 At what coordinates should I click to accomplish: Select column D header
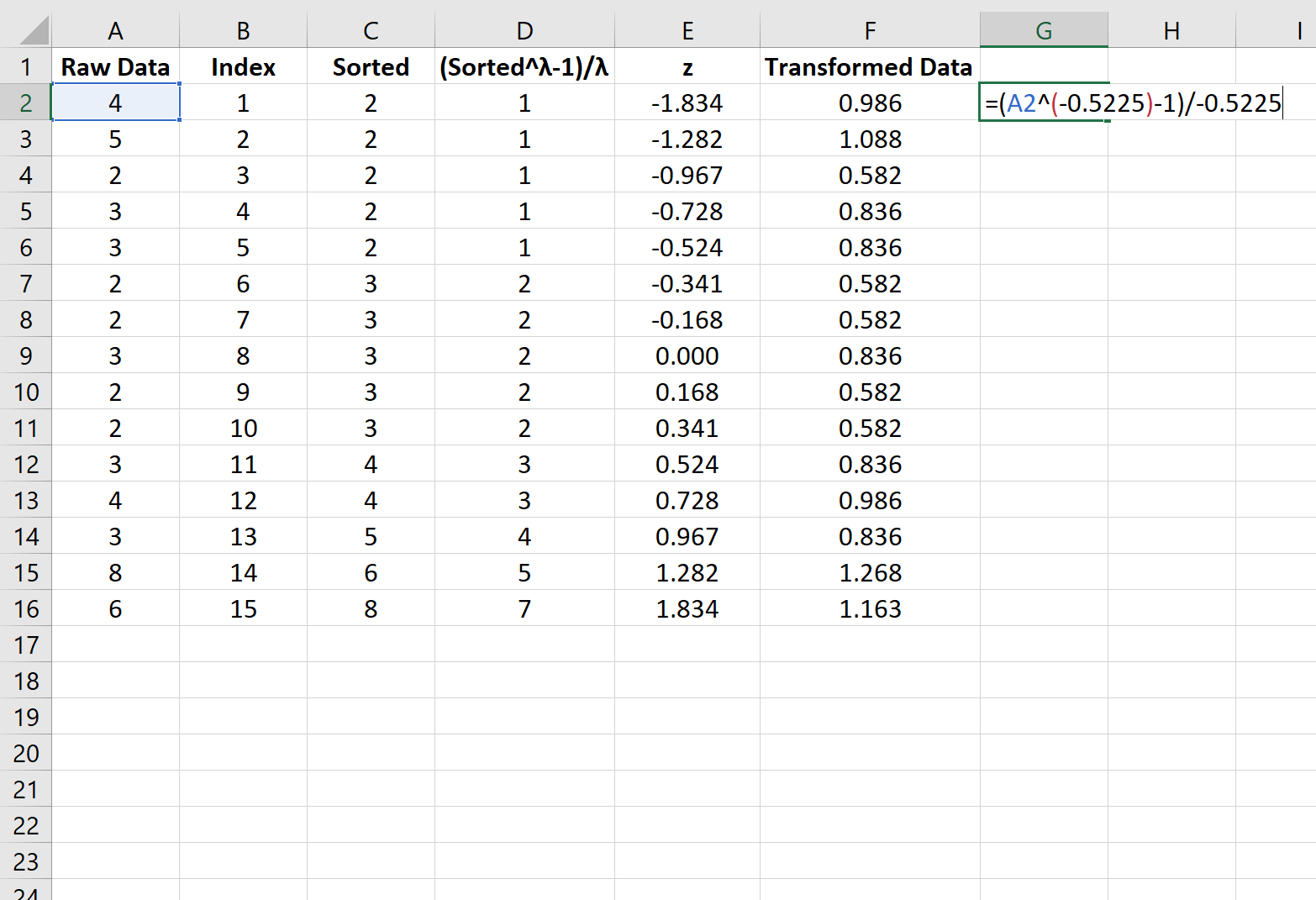coord(524,31)
